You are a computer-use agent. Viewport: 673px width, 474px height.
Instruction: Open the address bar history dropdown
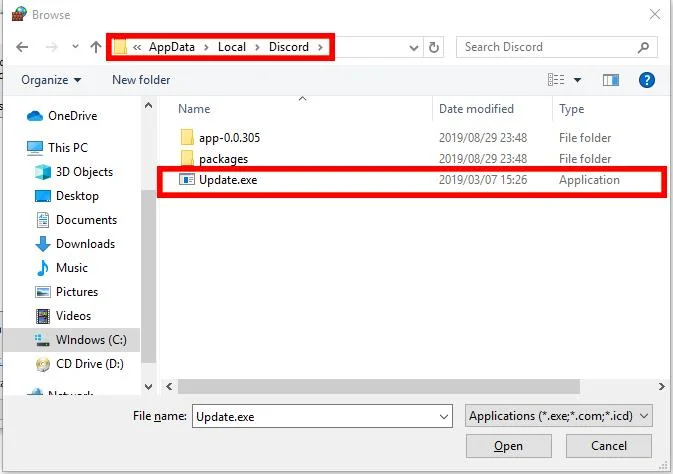click(x=413, y=47)
